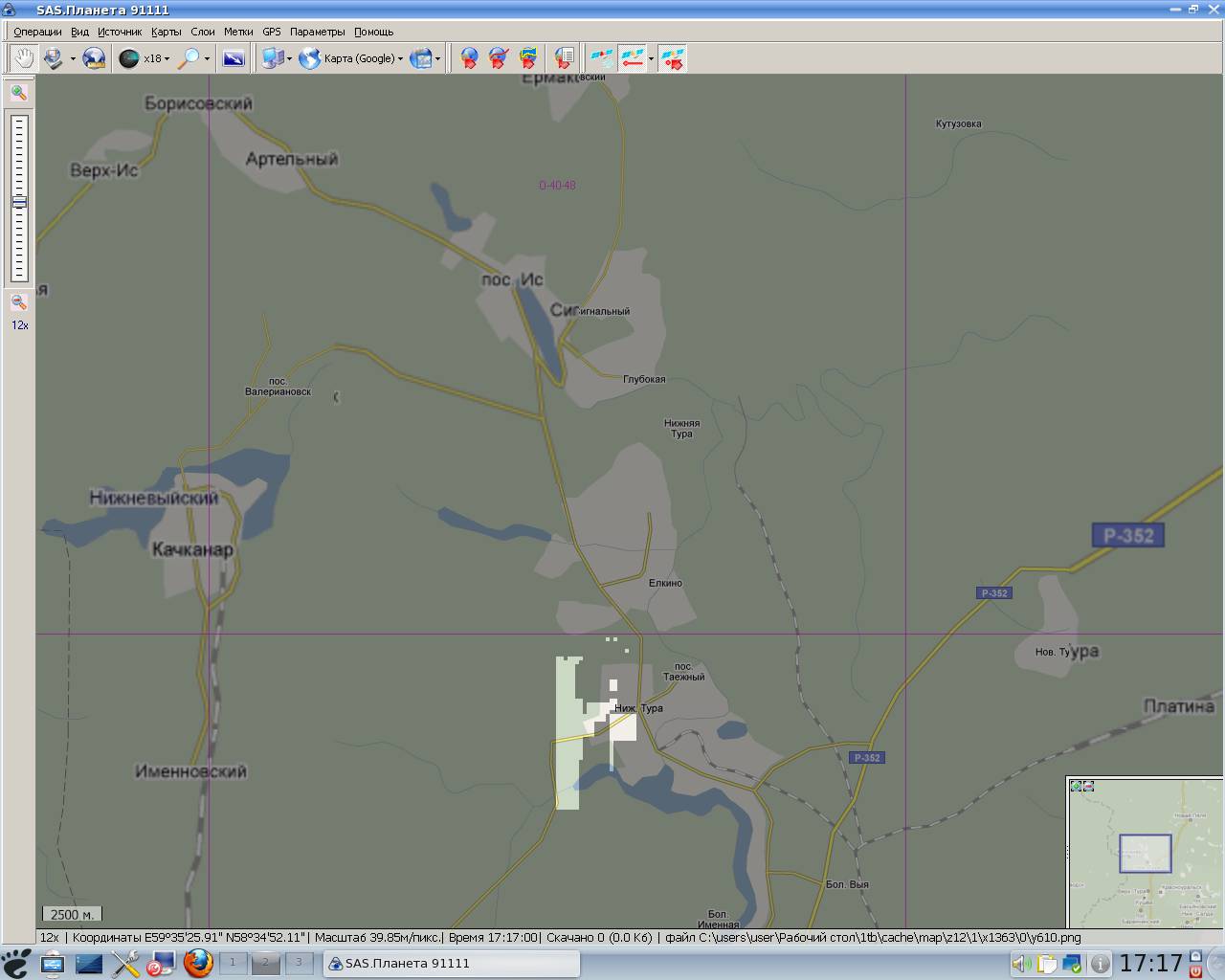Click the vertical zoom slider handle
Image resolution: width=1225 pixels, height=980 pixels.
19,202
